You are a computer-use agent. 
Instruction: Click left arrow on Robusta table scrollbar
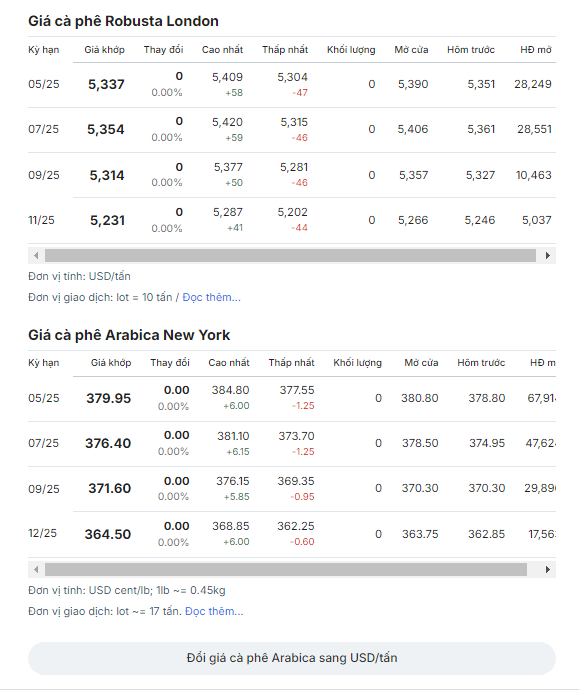[36, 256]
